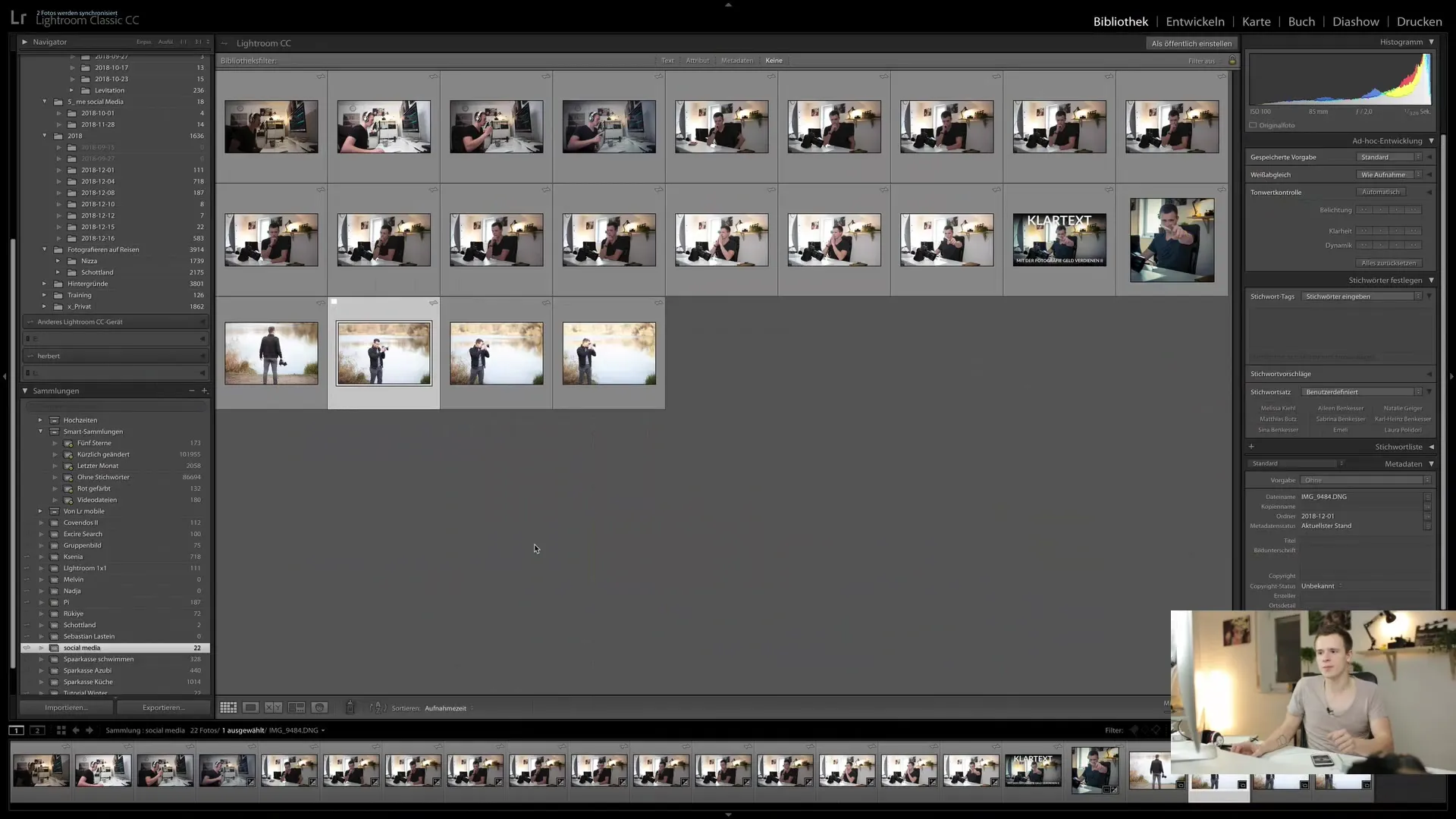Select main window display button 1
The height and width of the screenshot is (819, 1456).
point(16,730)
